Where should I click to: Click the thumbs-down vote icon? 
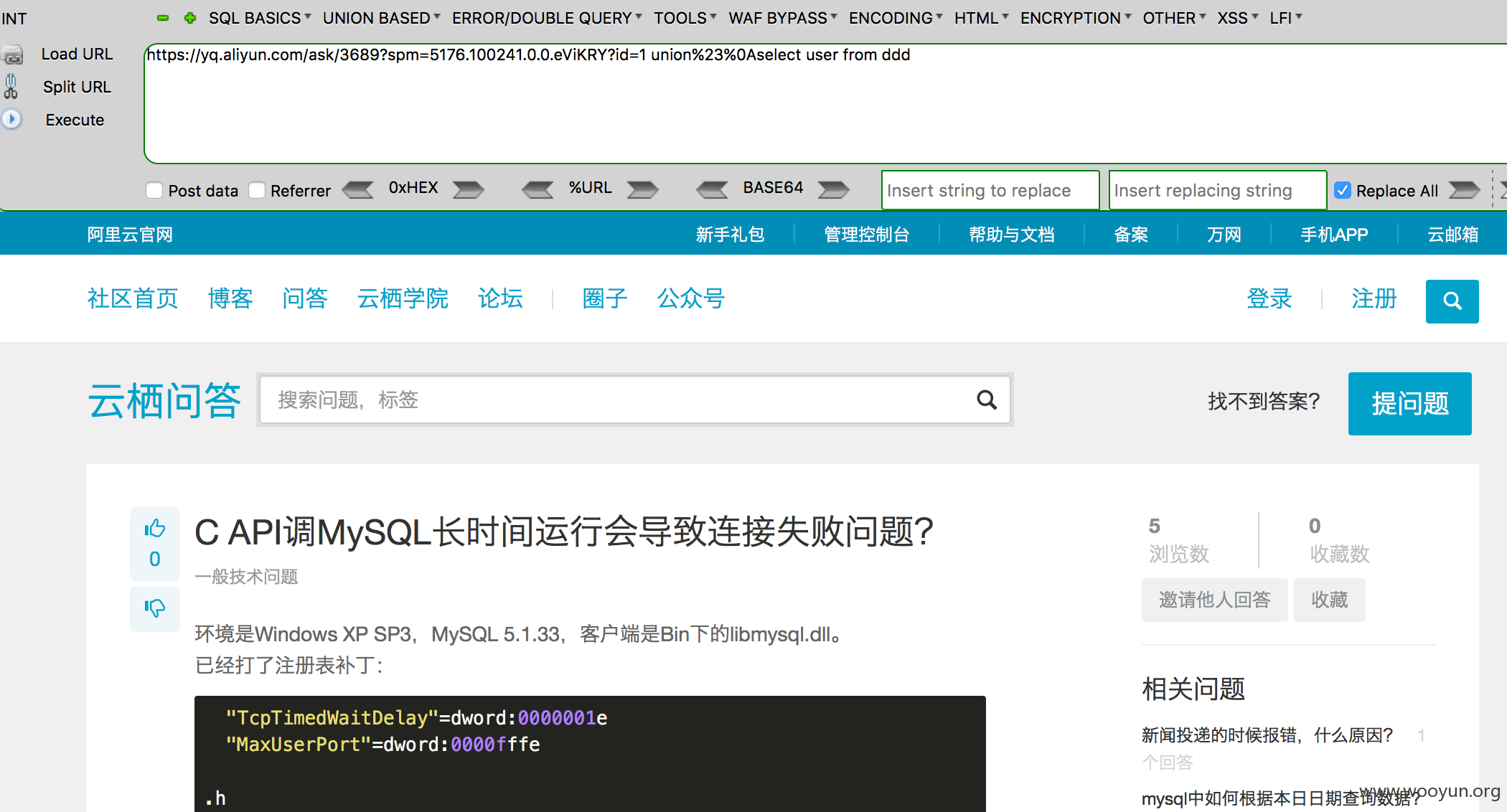[x=154, y=608]
